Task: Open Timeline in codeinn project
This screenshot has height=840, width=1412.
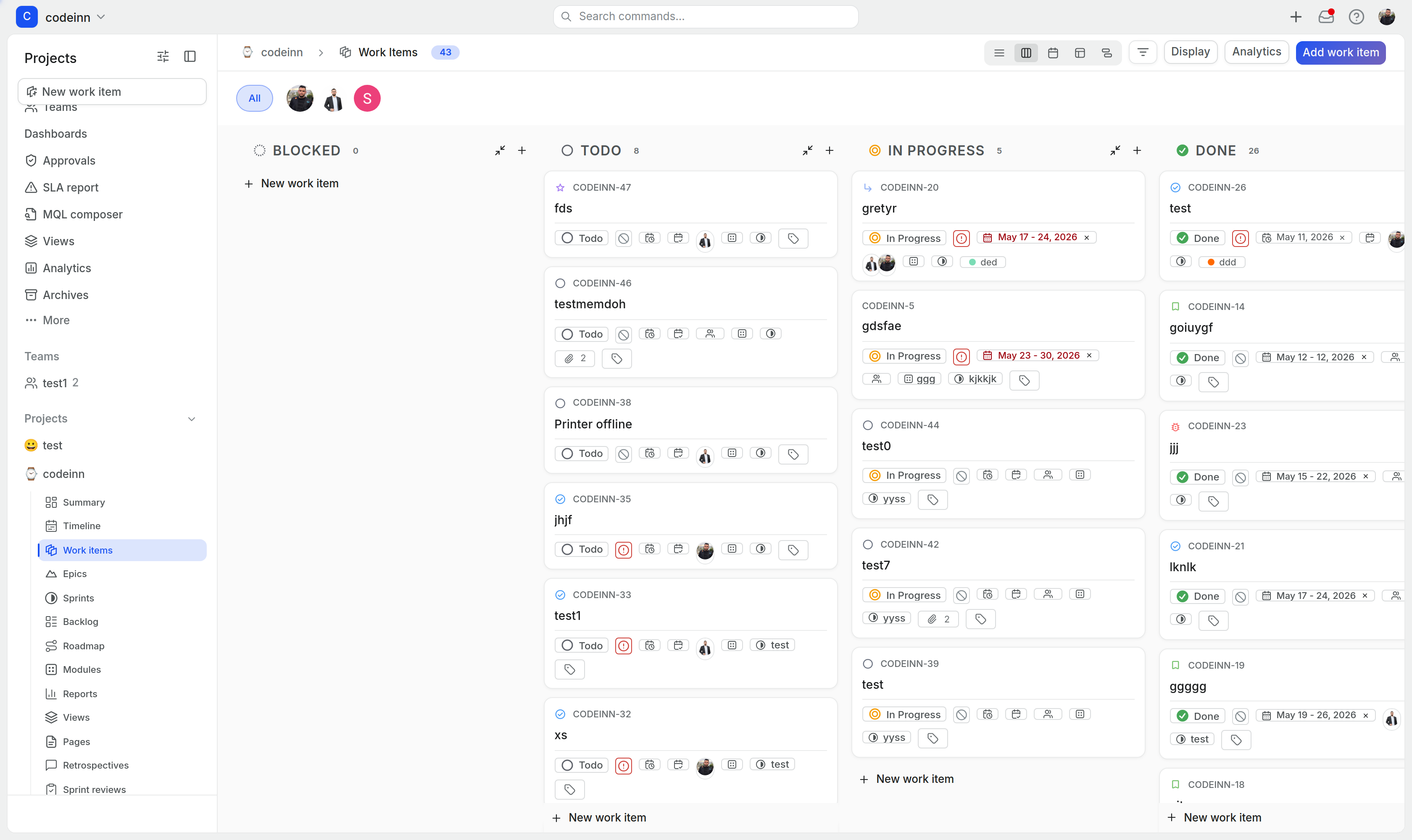Action: [x=82, y=526]
